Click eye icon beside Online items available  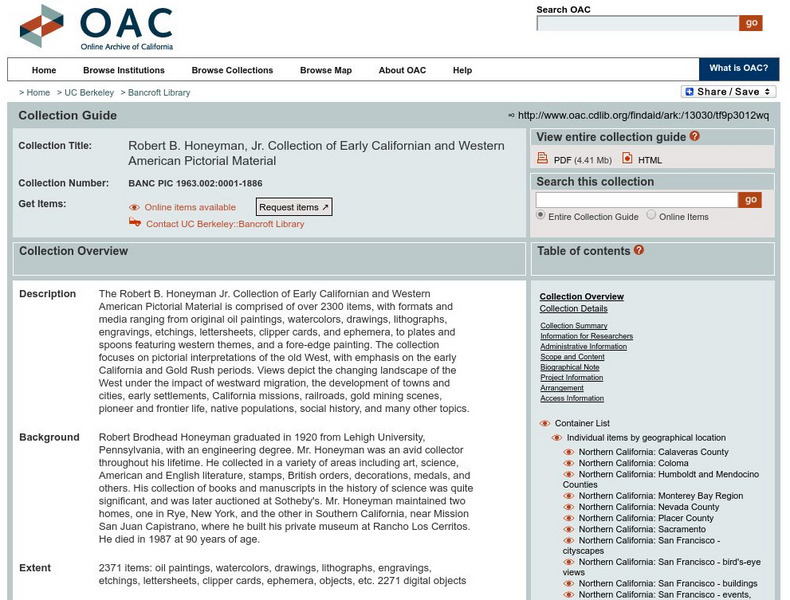pyautogui.click(x=134, y=208)
